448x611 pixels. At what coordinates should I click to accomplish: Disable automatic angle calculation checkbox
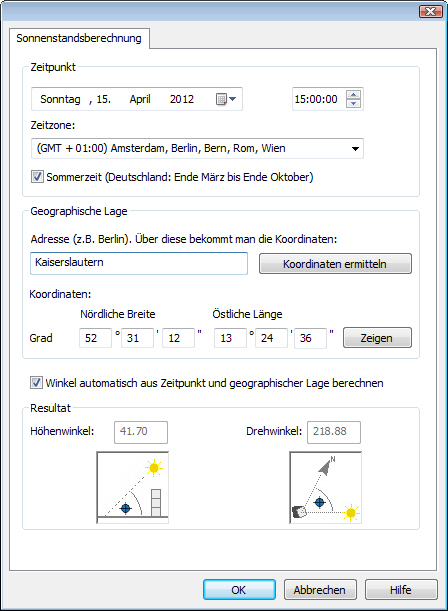pyautogui.click(x=36, y=383)
